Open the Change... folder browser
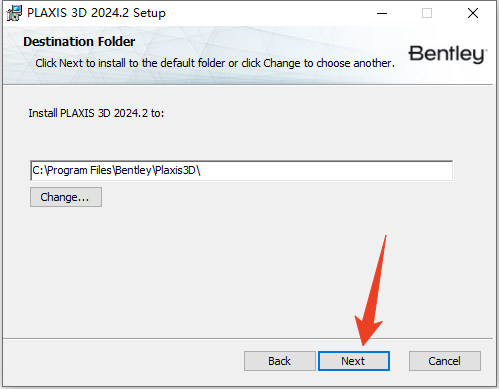Image resolution: width=499 pixels, height=389 pixels. (66, 197)
